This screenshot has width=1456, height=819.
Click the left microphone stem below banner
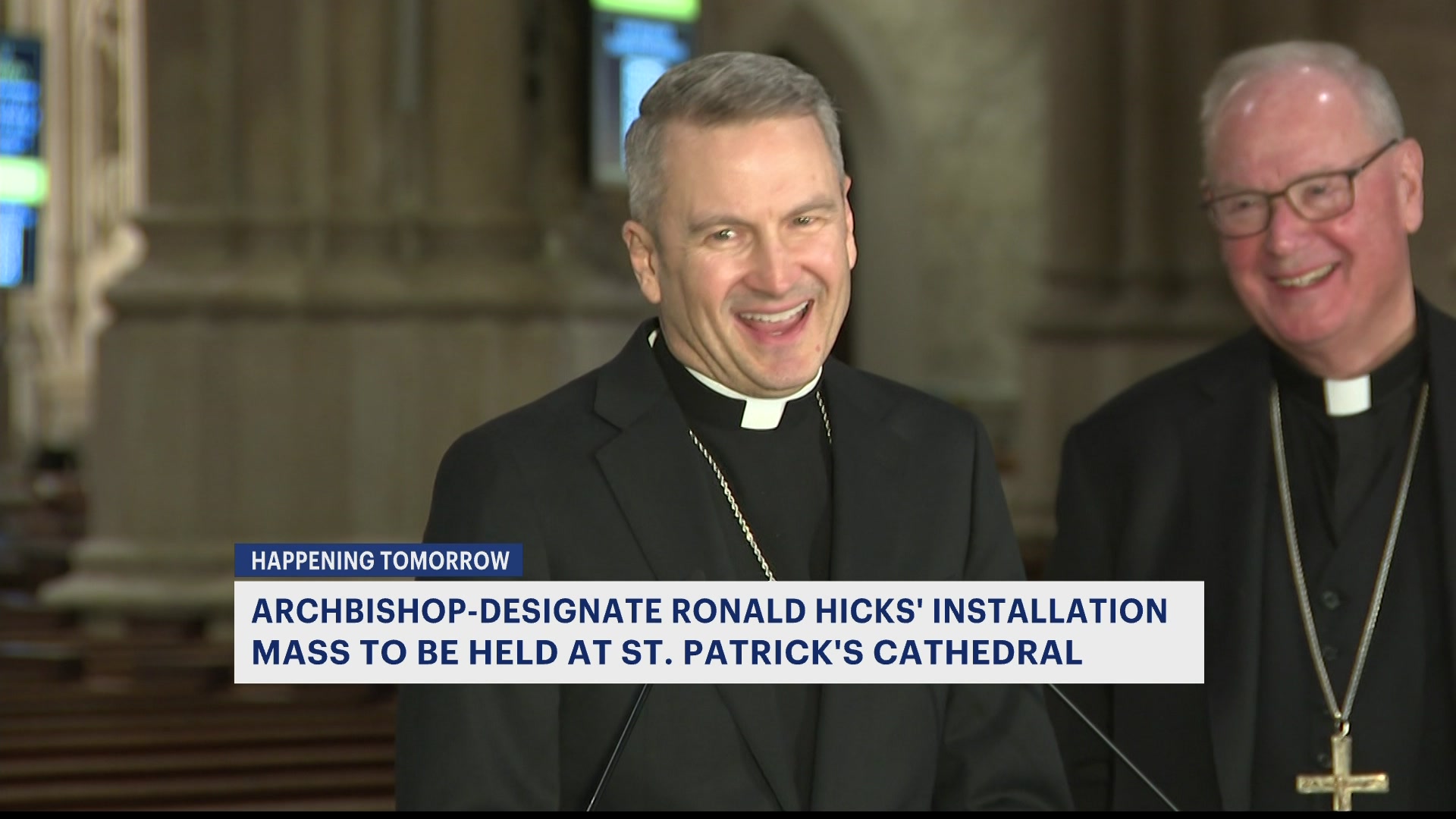pyautogui.click(x=618, y=747)
